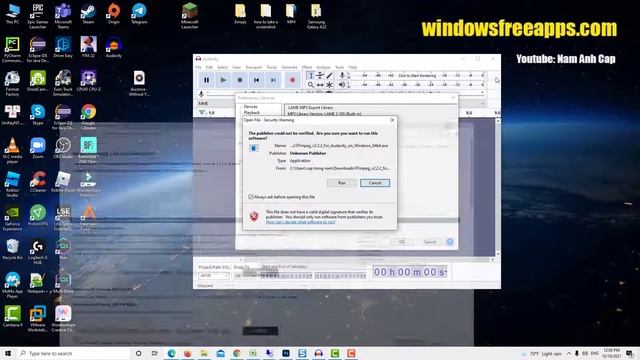Select the Zoom (magnifier) tool
Image resolution: width=640 pixels, height=360 pixels.
[x=311, y=85]
